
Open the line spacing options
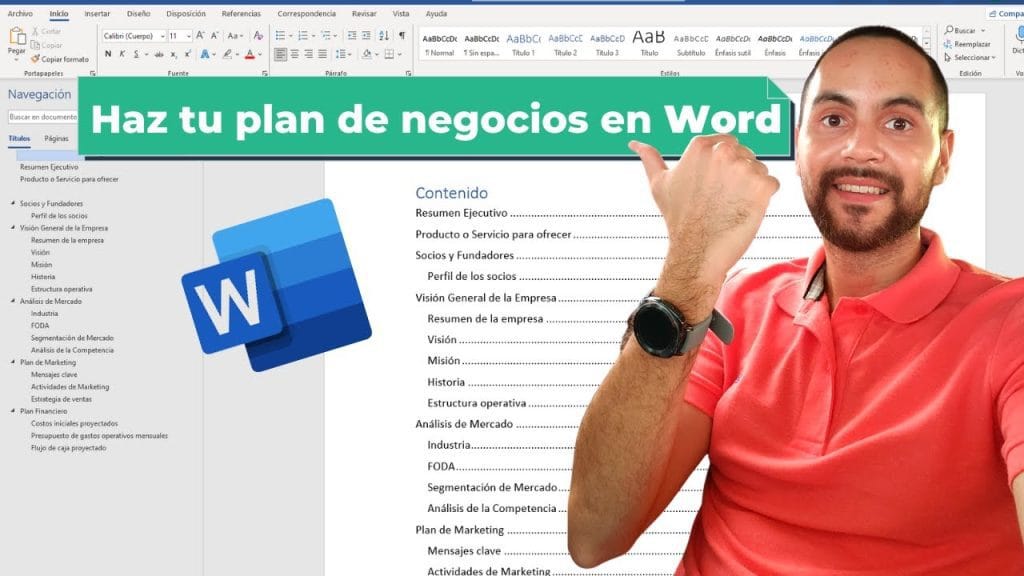point(341,54)
